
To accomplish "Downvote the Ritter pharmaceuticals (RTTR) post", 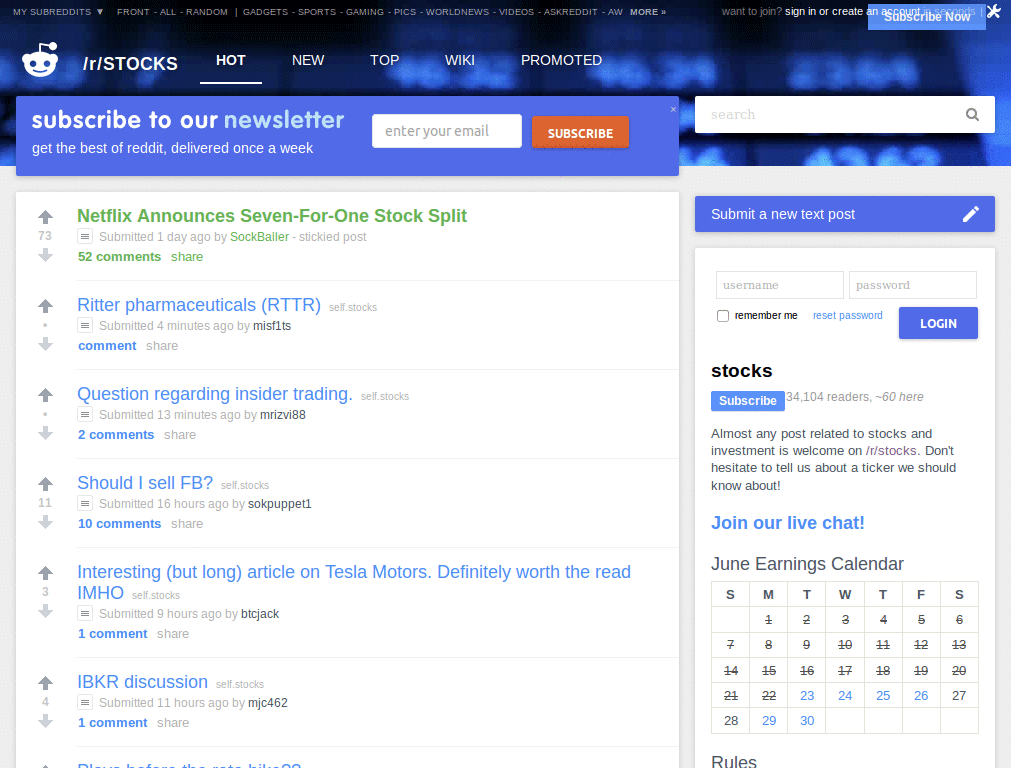I will coord(45,344).
